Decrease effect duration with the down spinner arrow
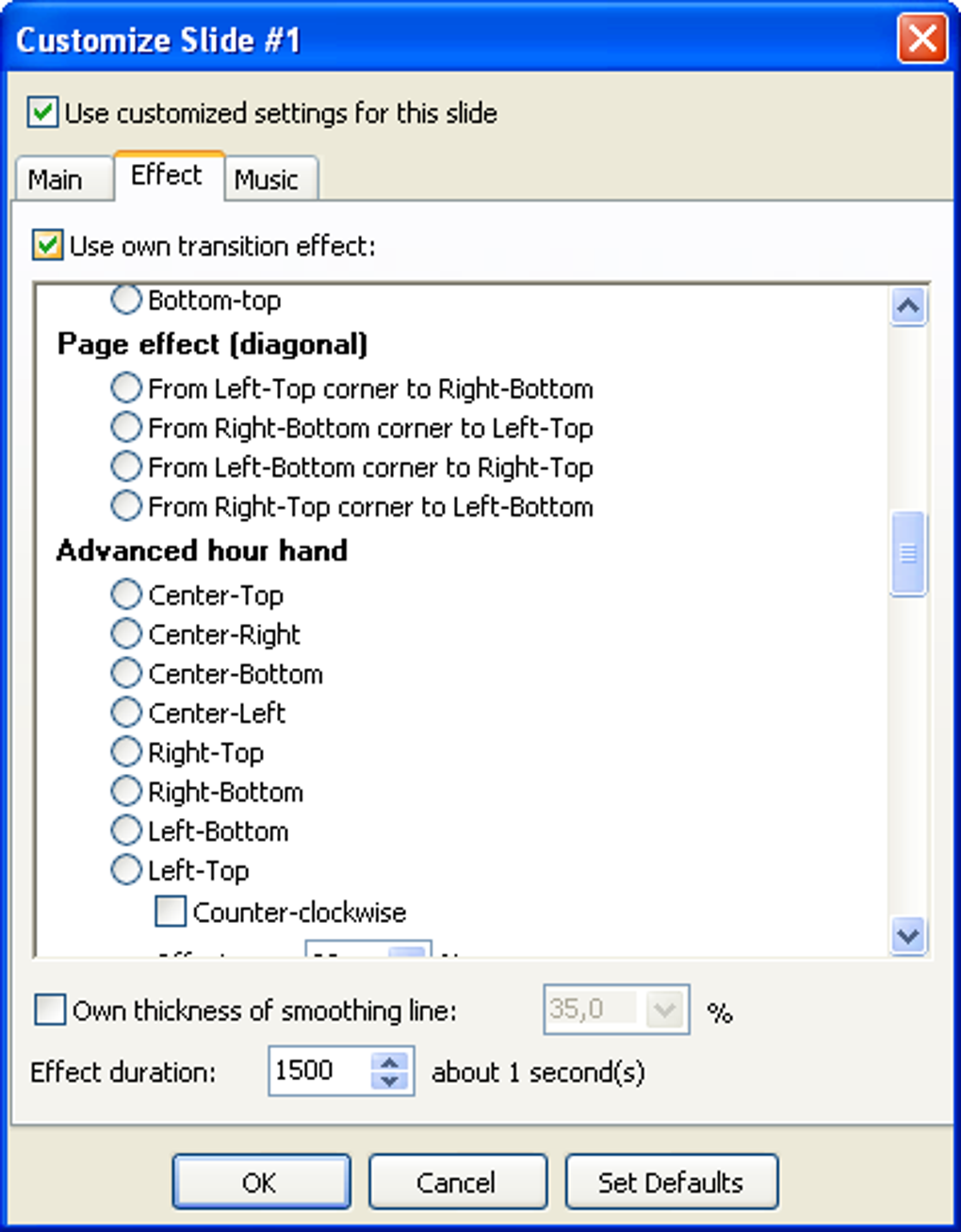 390,1081
